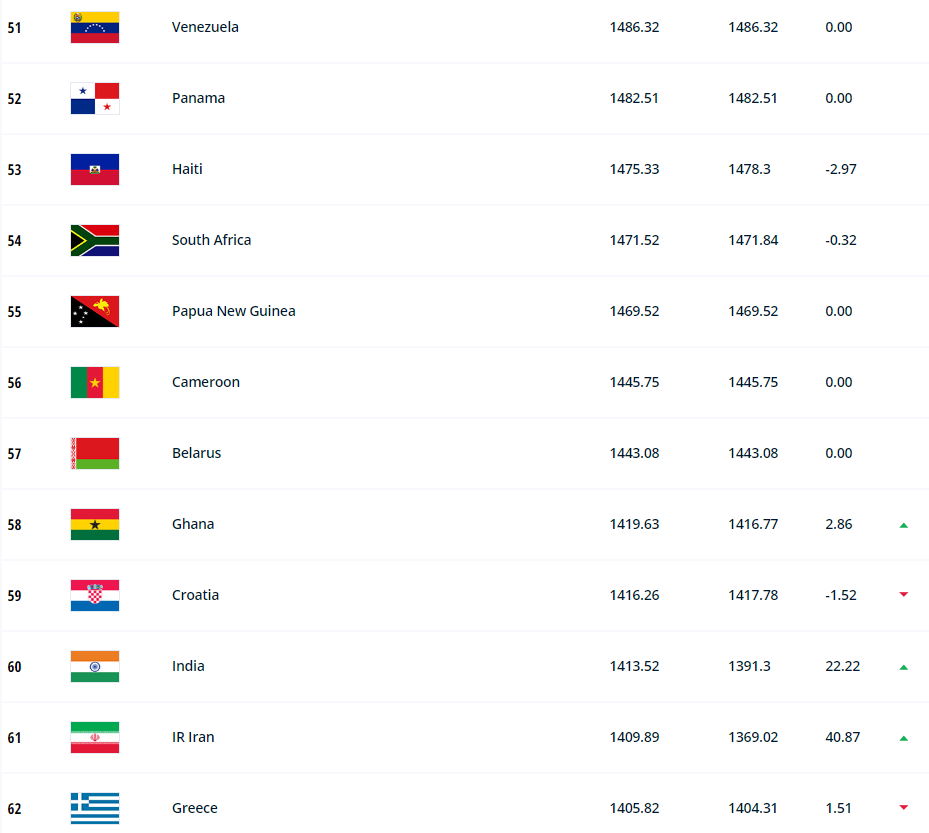Click the Greece row's red down arrow
Image resolution: width=929 pixels, height=833 pixels.
pyautogui.click(x=903, y=808)
